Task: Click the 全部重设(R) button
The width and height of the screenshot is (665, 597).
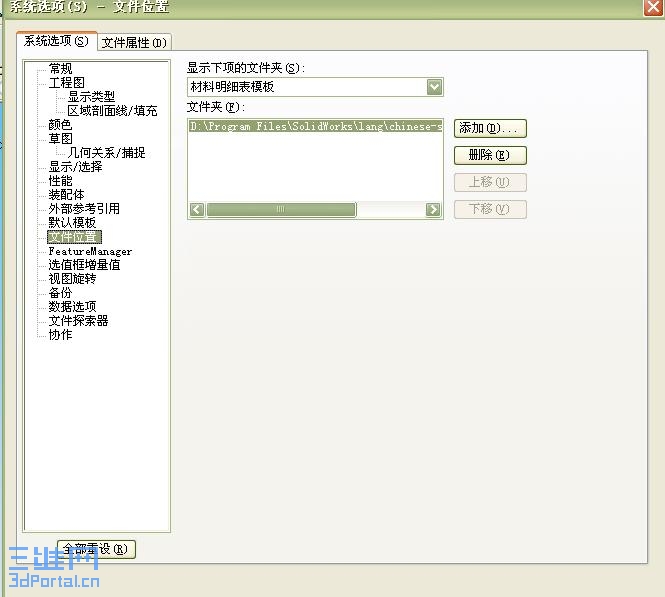Action: 96,549
